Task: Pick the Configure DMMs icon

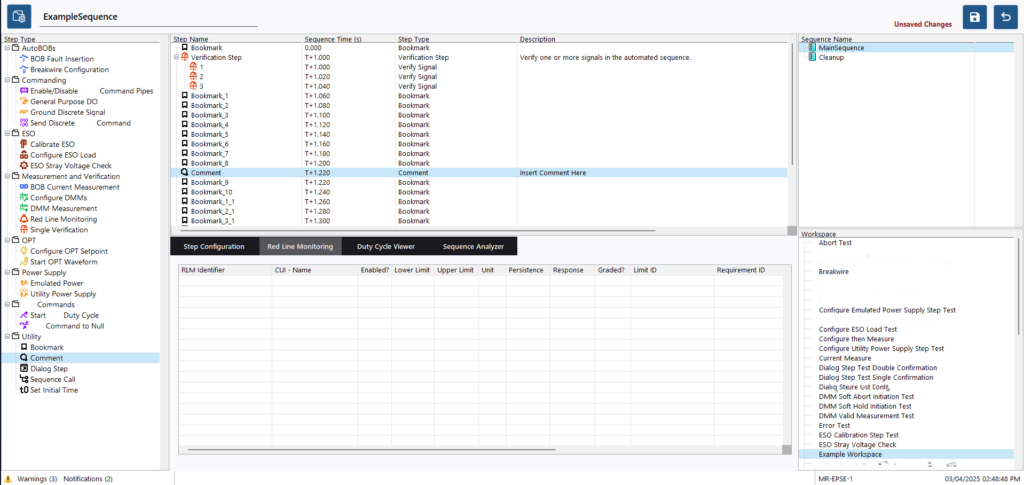Action: [x=25, y=198]
